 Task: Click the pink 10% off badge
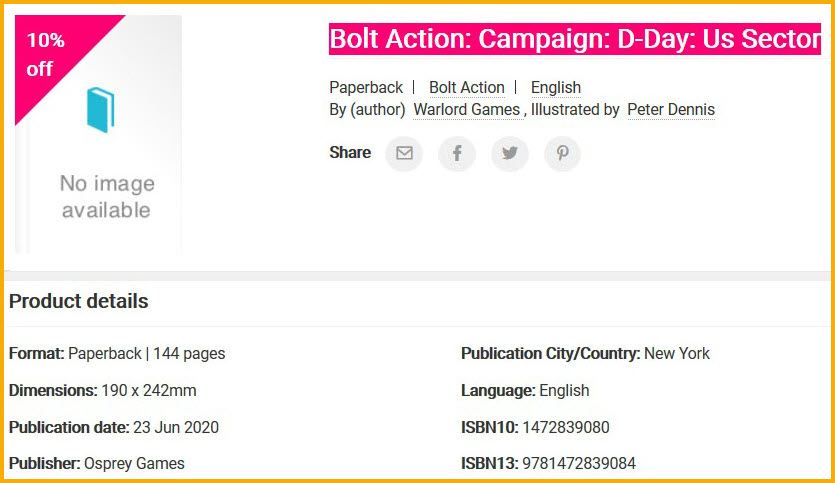point(47,55)
